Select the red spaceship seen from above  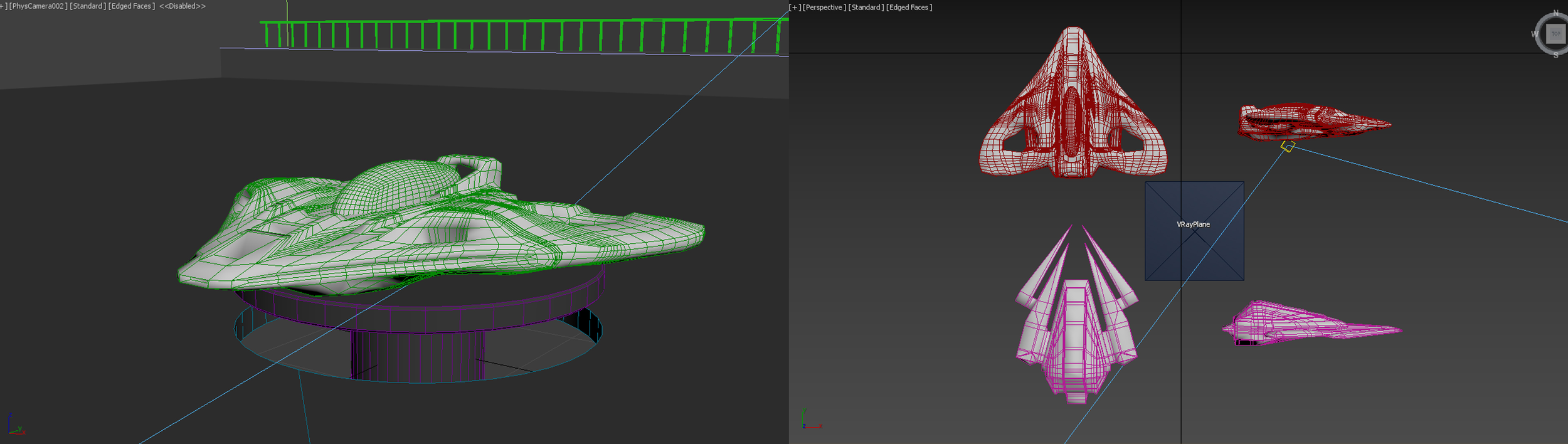[1073, 103]
